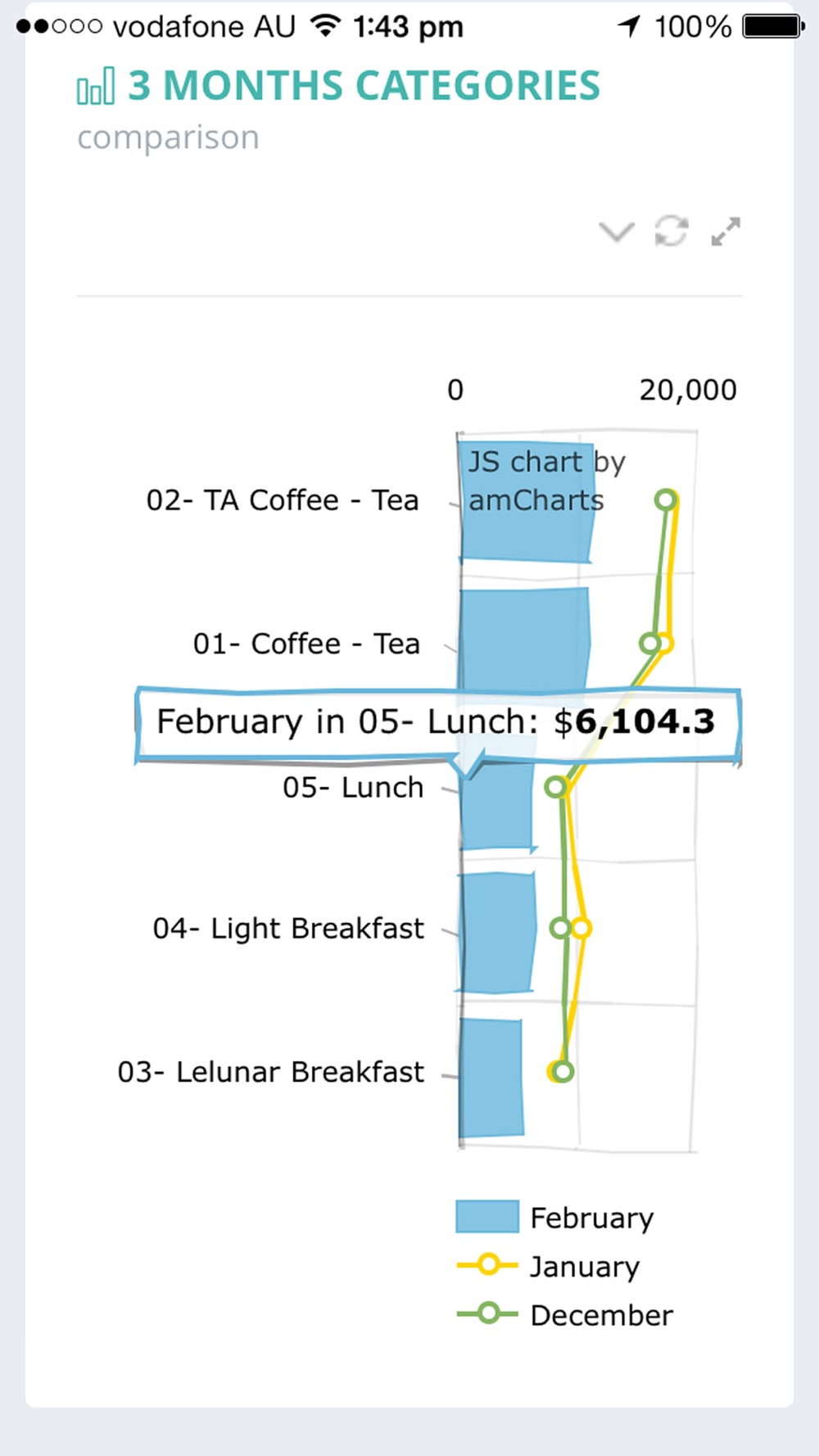Screen dimensions: 819x1456
Task: Tap the December data point for 05- Lunch
Action: coord(556,787)
